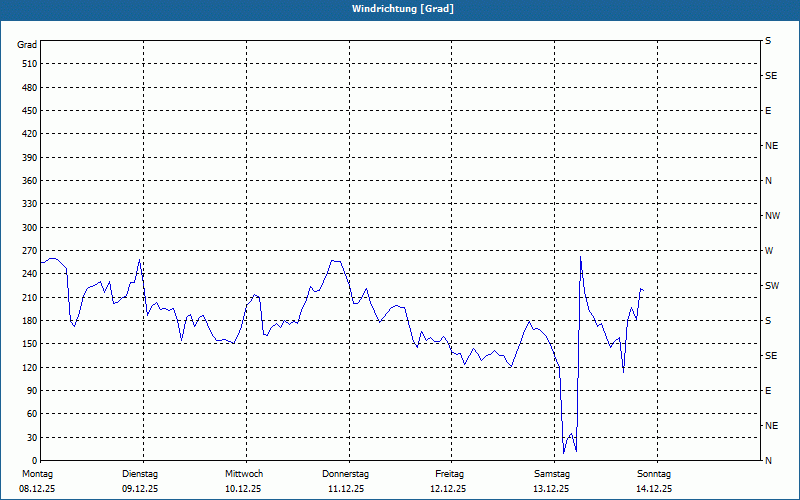Select the Freitag day label
The width and height of the screenshot is (800, 500).
coord(450,473)
